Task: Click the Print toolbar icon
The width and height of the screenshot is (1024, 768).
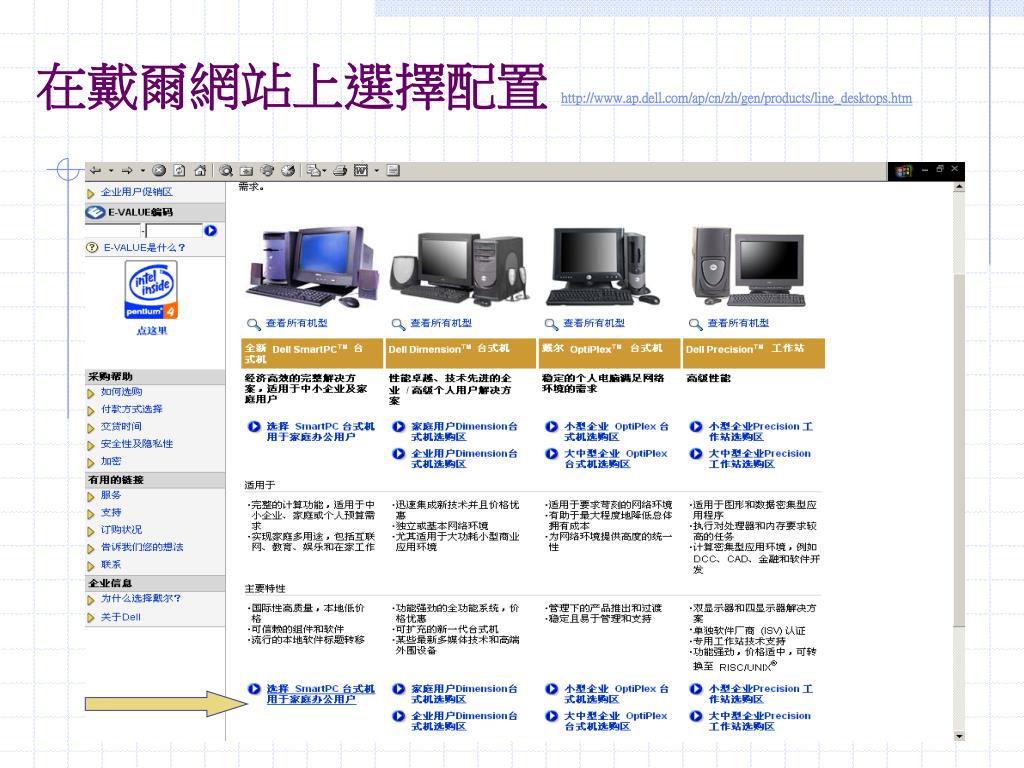Action: (x=340, y=170)
